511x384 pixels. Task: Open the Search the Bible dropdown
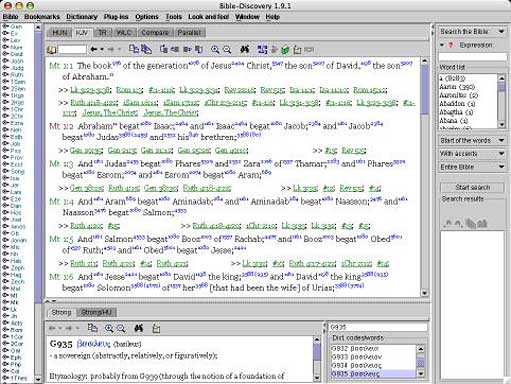(x=472, y=32)
